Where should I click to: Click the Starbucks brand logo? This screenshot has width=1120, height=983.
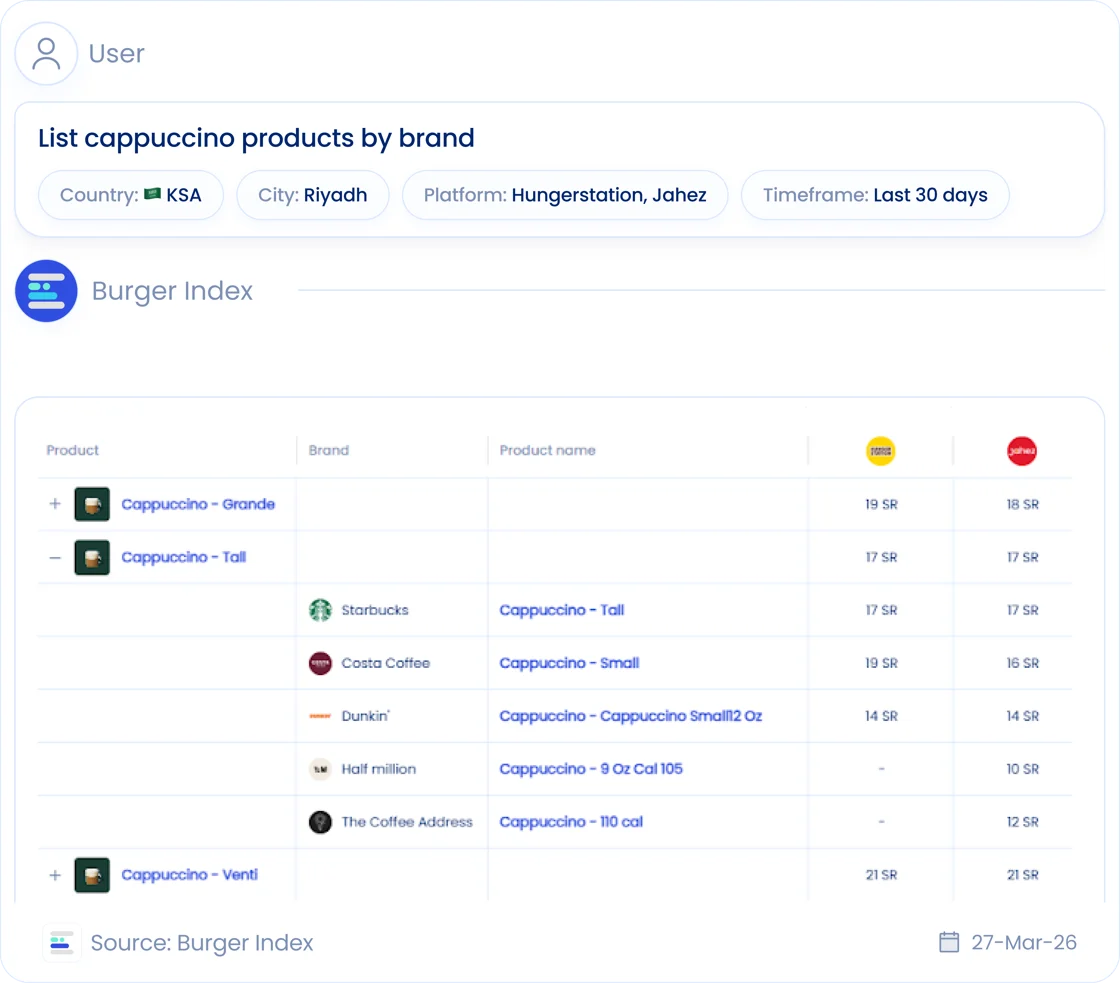[x=320, y=610]
